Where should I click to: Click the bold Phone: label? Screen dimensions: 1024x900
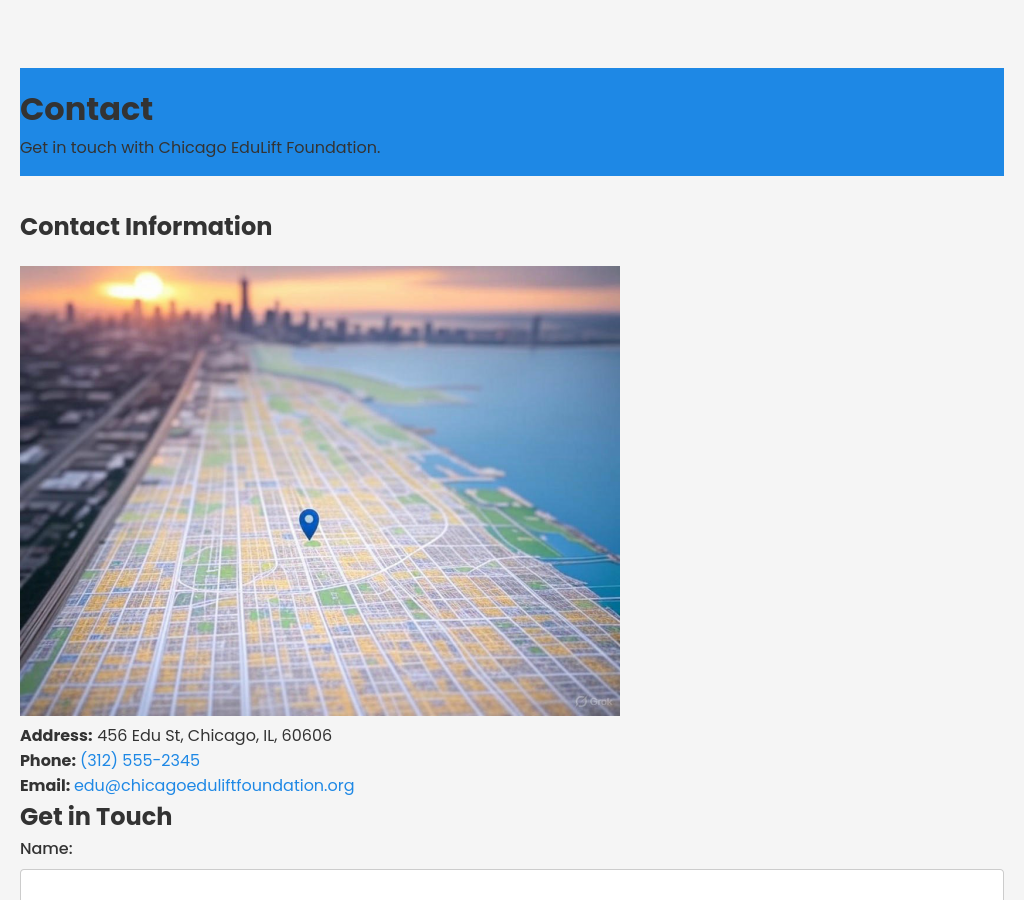(x=48, y=761)
